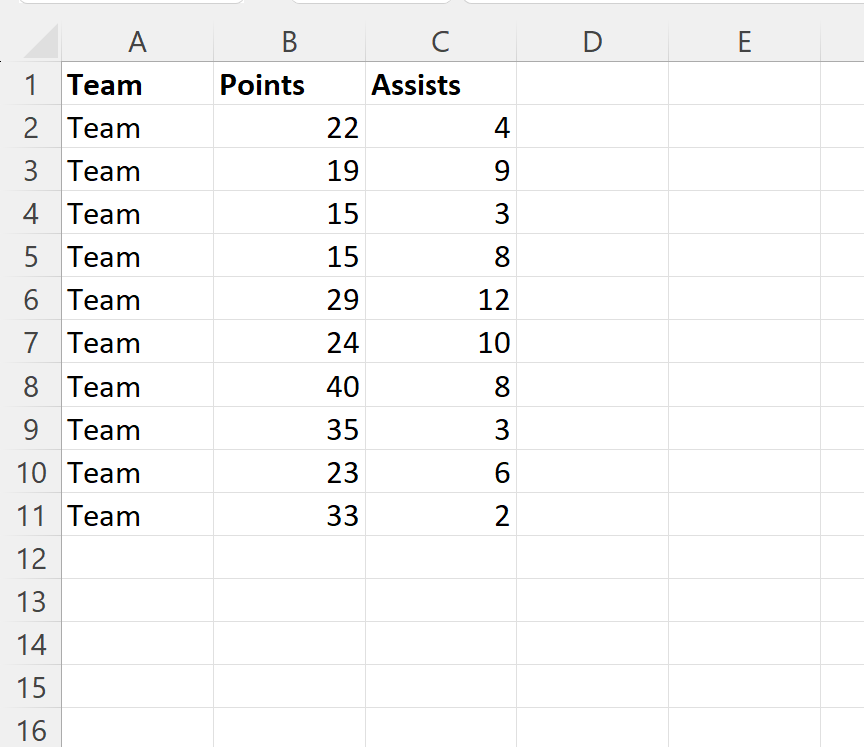Click the Points header cell
Screen dimensions: 864x747
click(289, 85)
